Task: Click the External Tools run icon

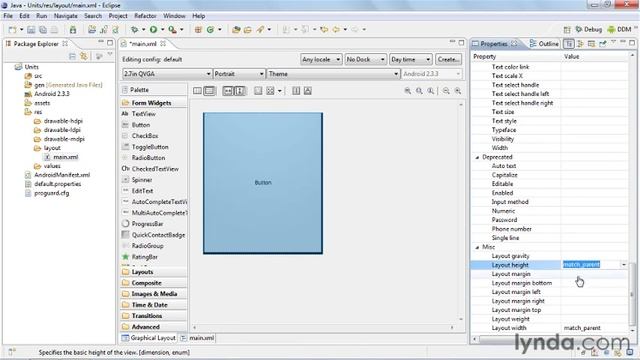Action: point(173,29)
